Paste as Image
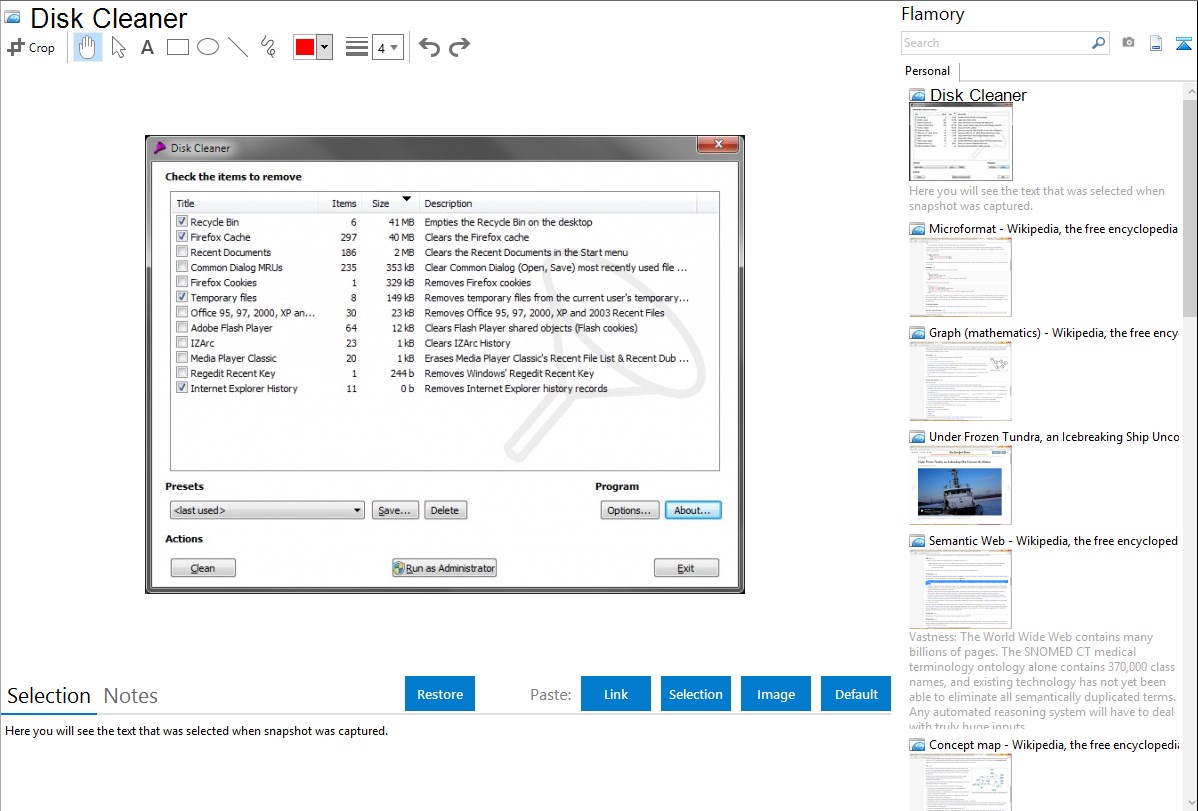Screen dimensions: 1198x811 click(x=775, y=694)
